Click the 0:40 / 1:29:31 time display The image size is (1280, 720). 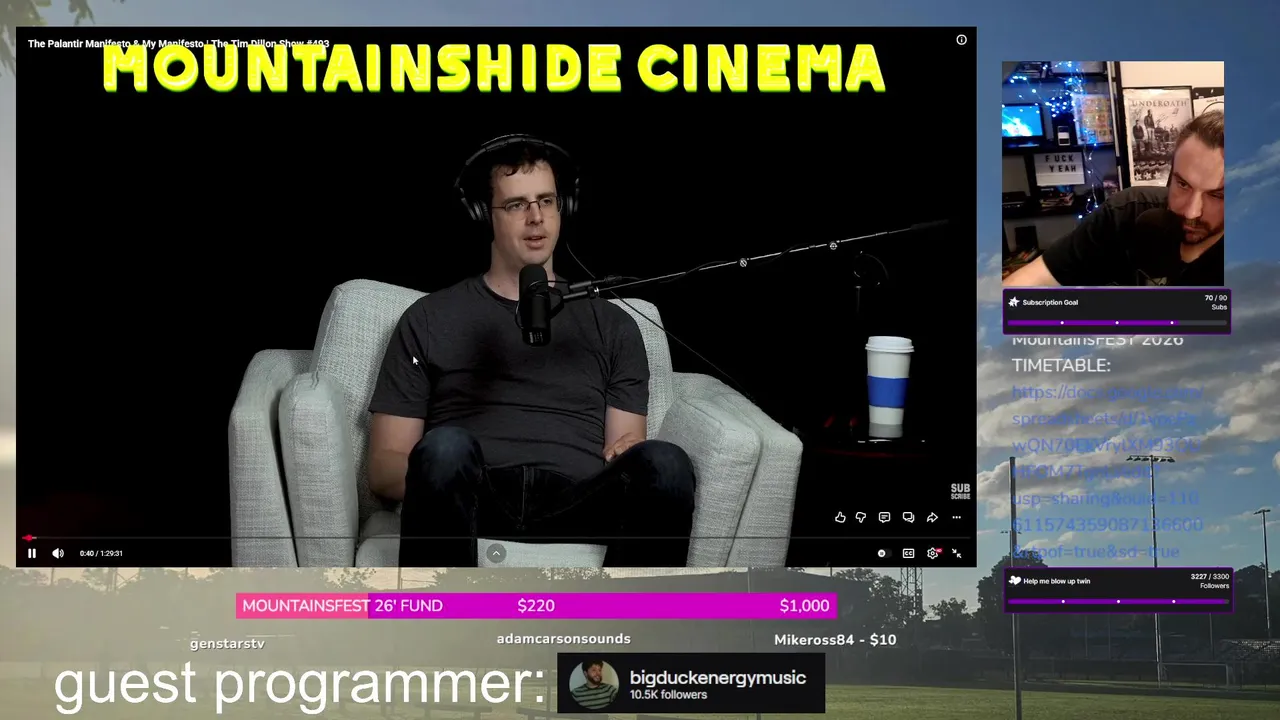(101, 553)
